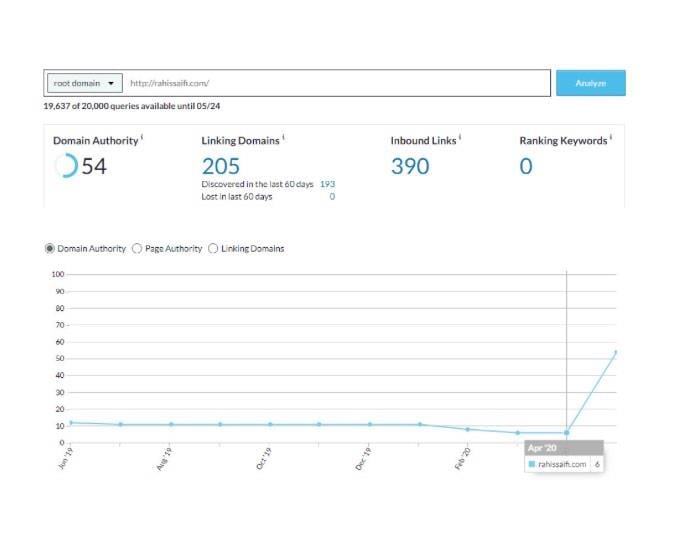Click the info icon beside Inbound Links heading
This screenshot has width=676, height=551.
point(459,138)
